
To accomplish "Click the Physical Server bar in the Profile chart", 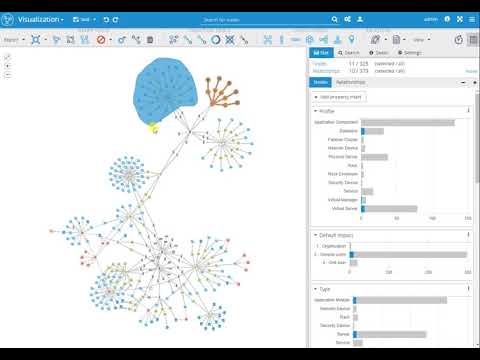I will 374,157.
